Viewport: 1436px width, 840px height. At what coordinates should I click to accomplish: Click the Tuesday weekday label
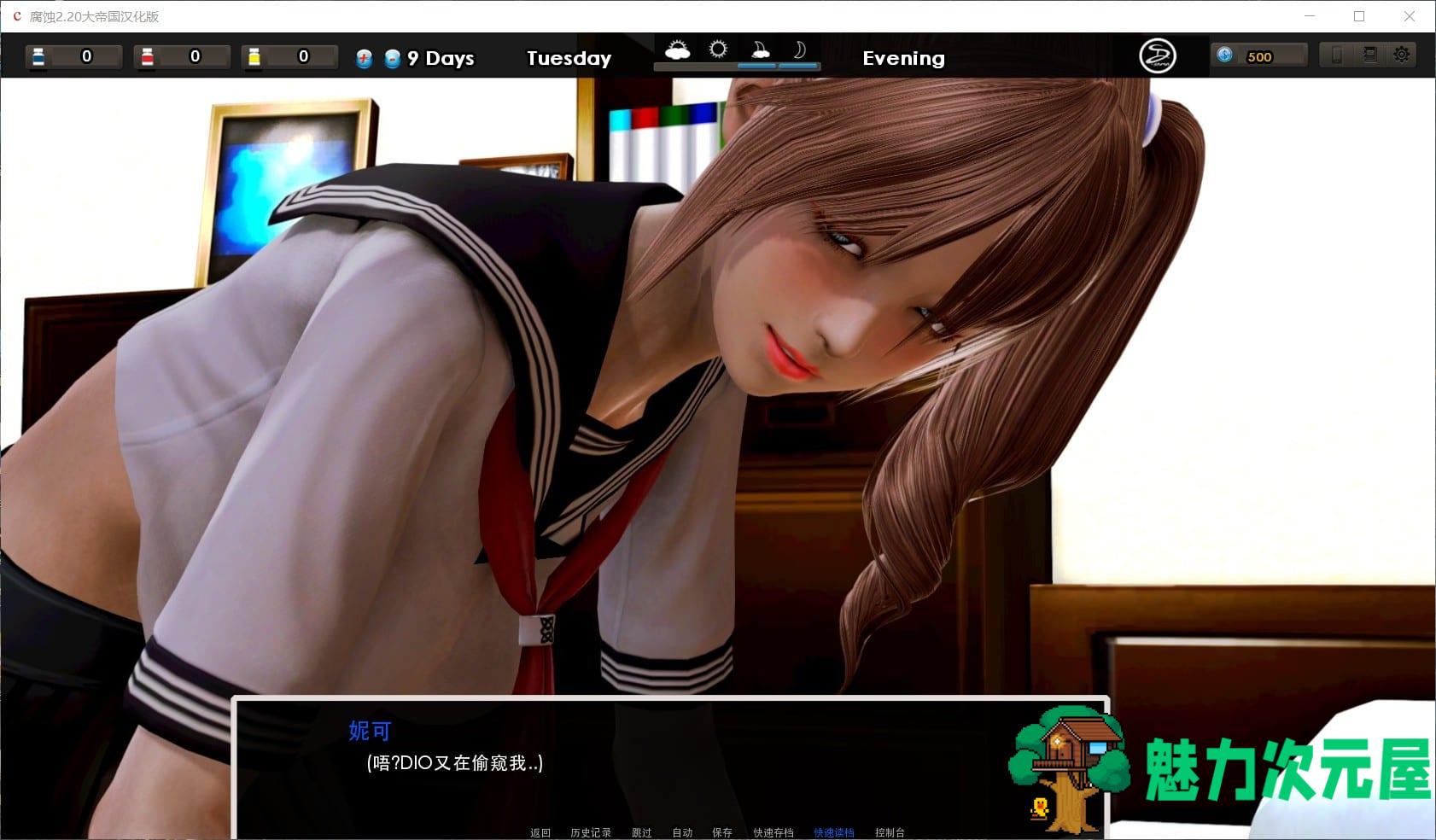click(x=569, y=58)
